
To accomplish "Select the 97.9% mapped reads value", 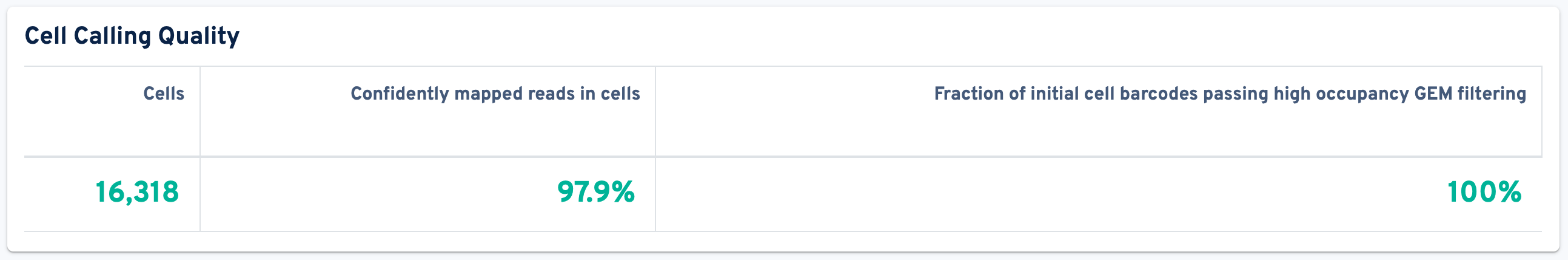I will pos(595,192).
